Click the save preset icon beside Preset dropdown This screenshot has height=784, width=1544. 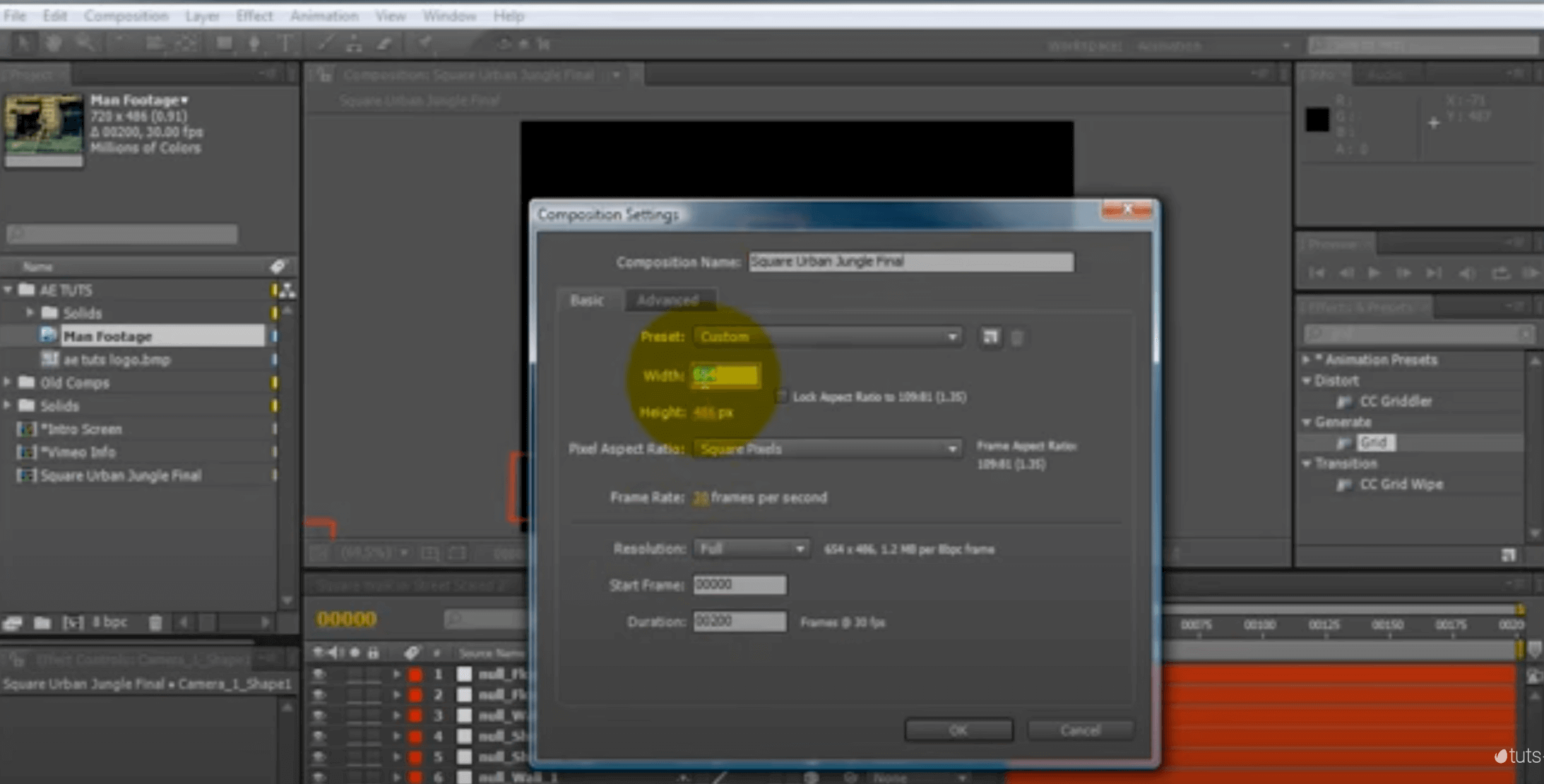click(990, 337)
